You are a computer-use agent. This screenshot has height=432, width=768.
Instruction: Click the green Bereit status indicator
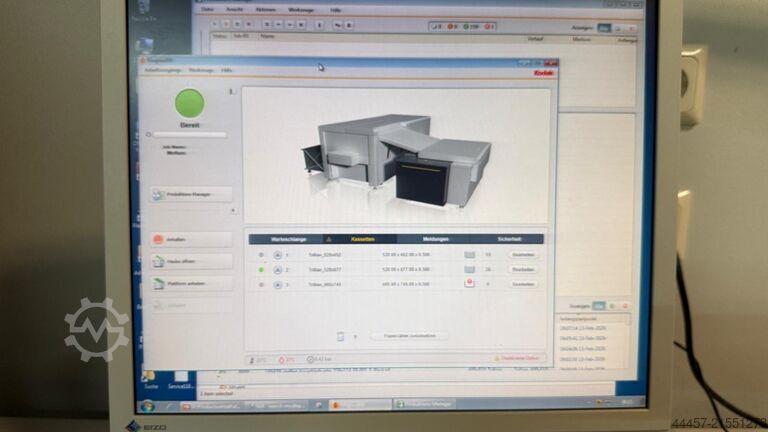[x=190, y=103]
